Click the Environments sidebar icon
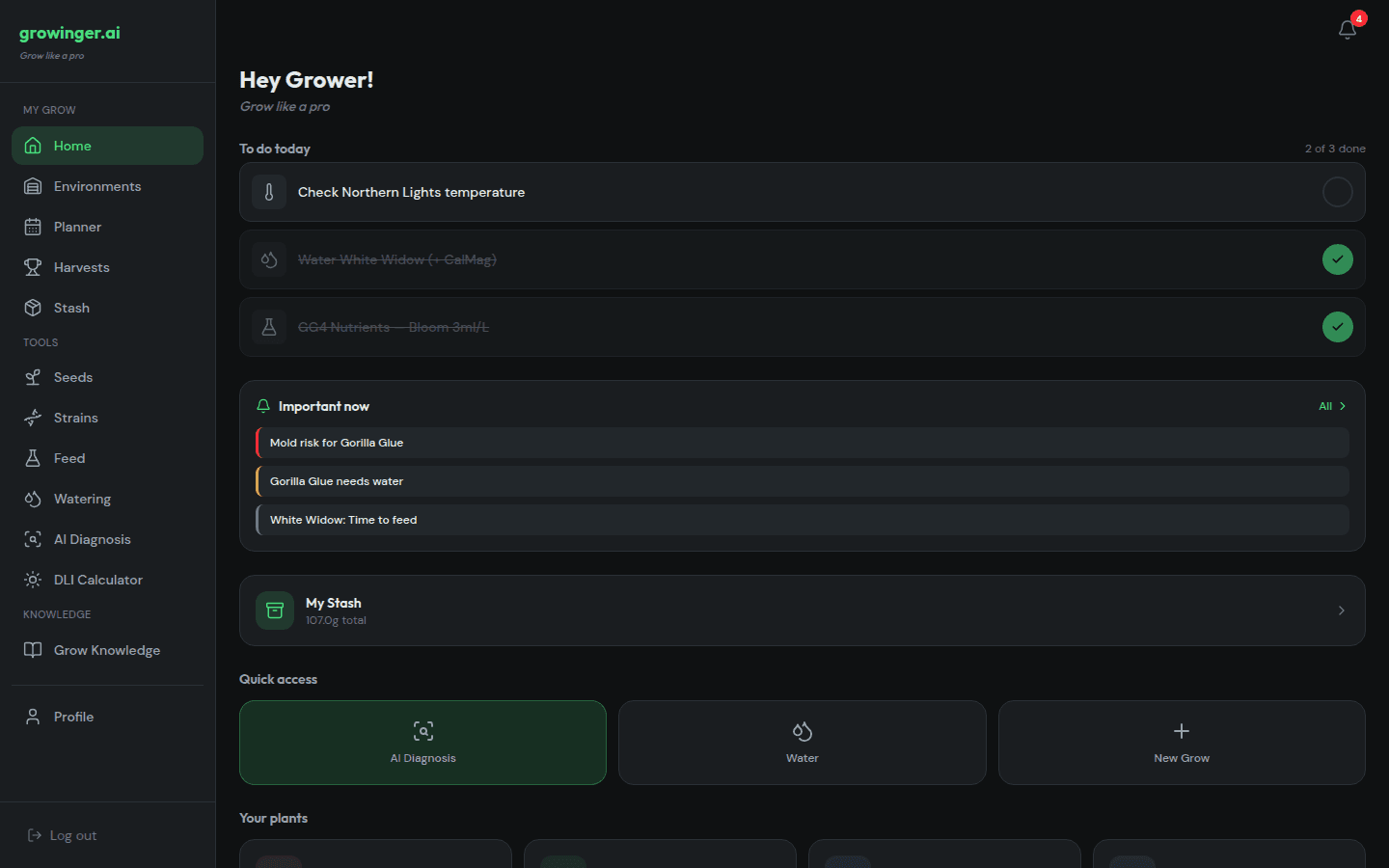 33,186
